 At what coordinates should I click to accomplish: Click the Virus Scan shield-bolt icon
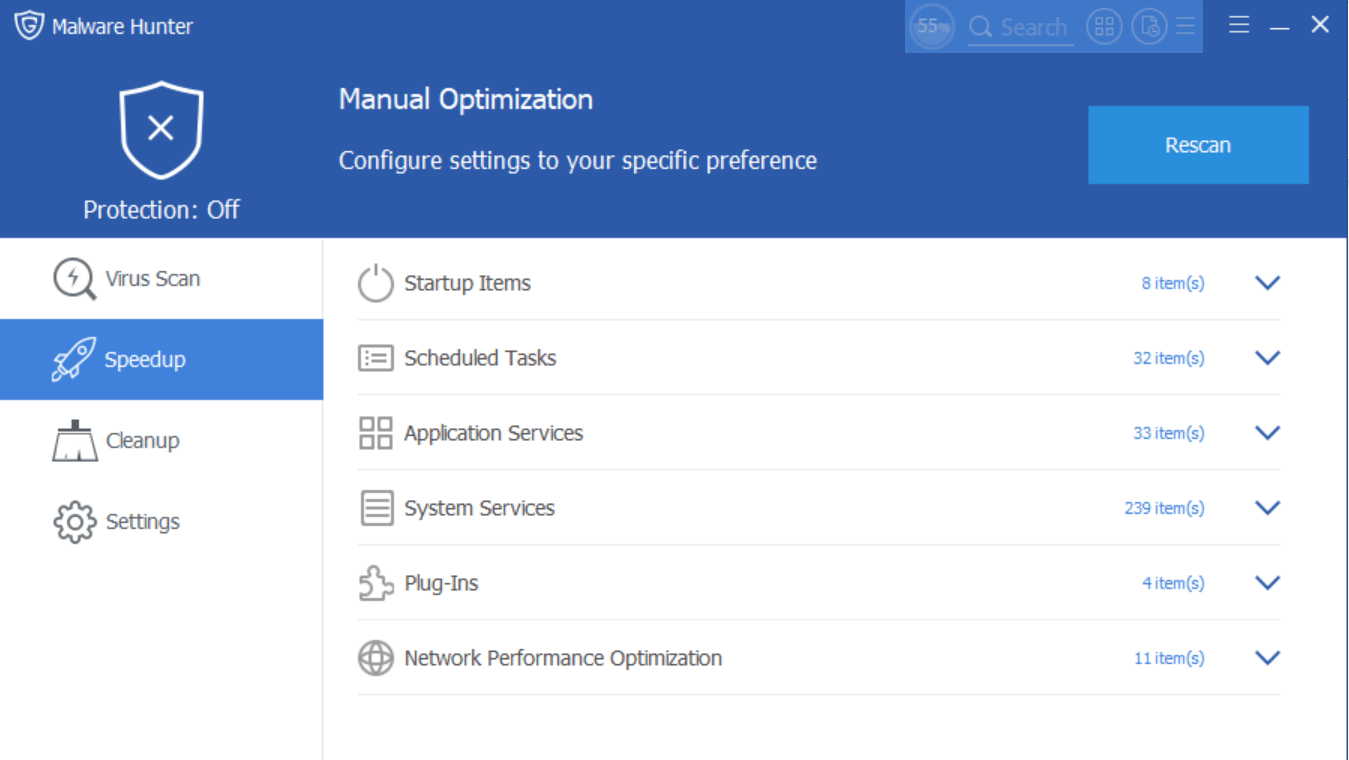click(x=72, y=278)
